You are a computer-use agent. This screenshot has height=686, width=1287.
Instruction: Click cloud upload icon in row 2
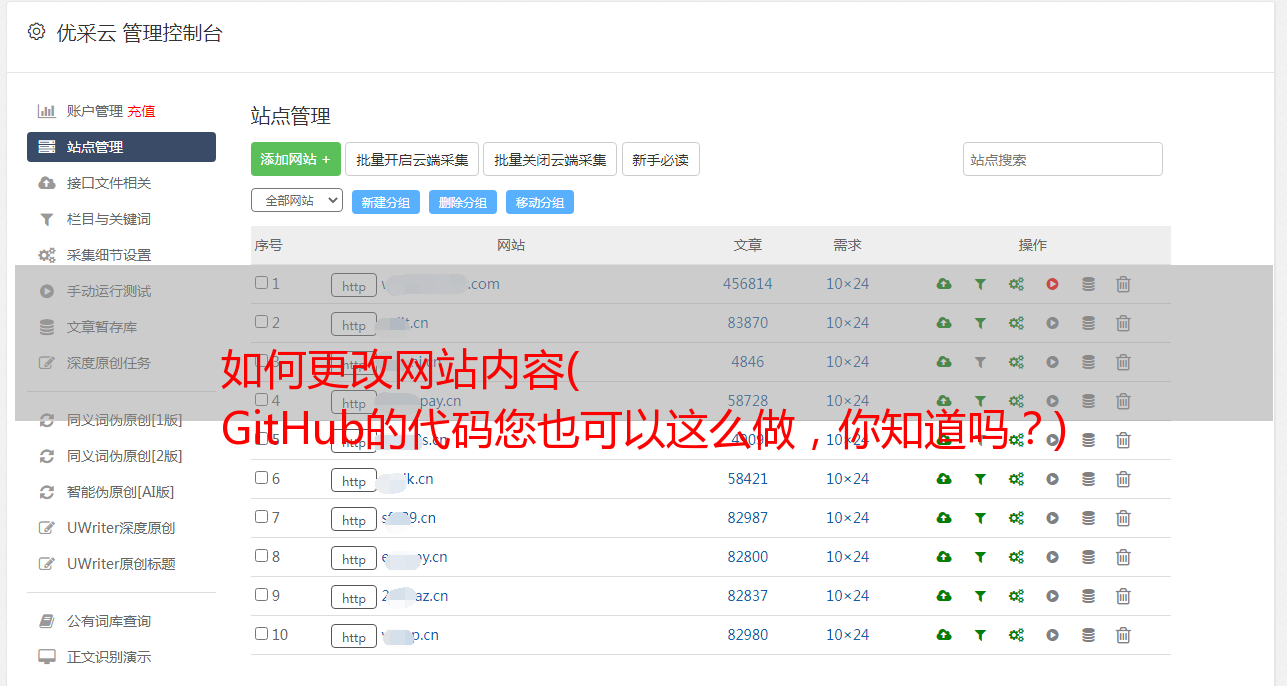point(944,323)
